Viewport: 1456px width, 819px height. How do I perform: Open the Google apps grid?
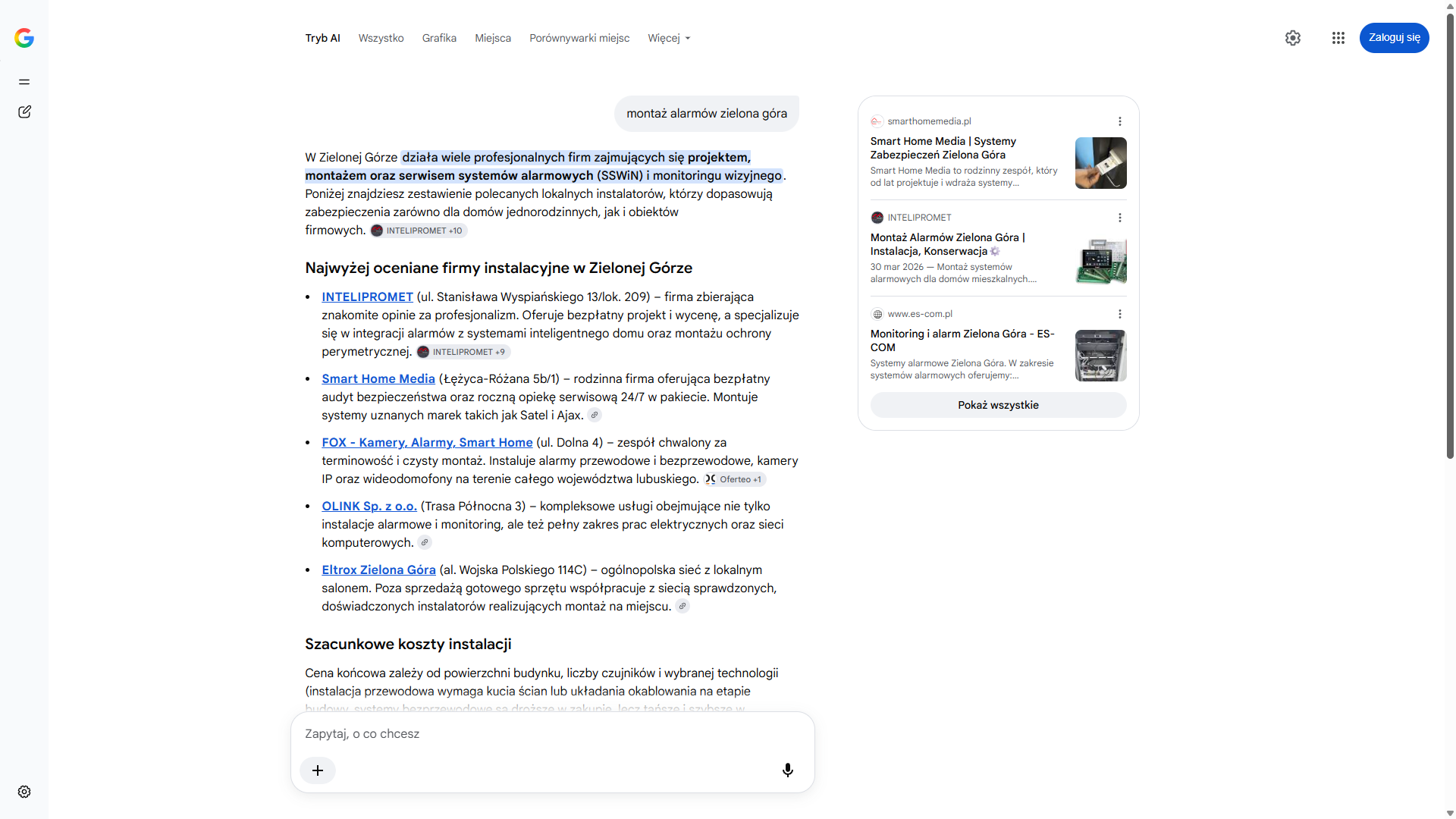(x=1338, y=38)
